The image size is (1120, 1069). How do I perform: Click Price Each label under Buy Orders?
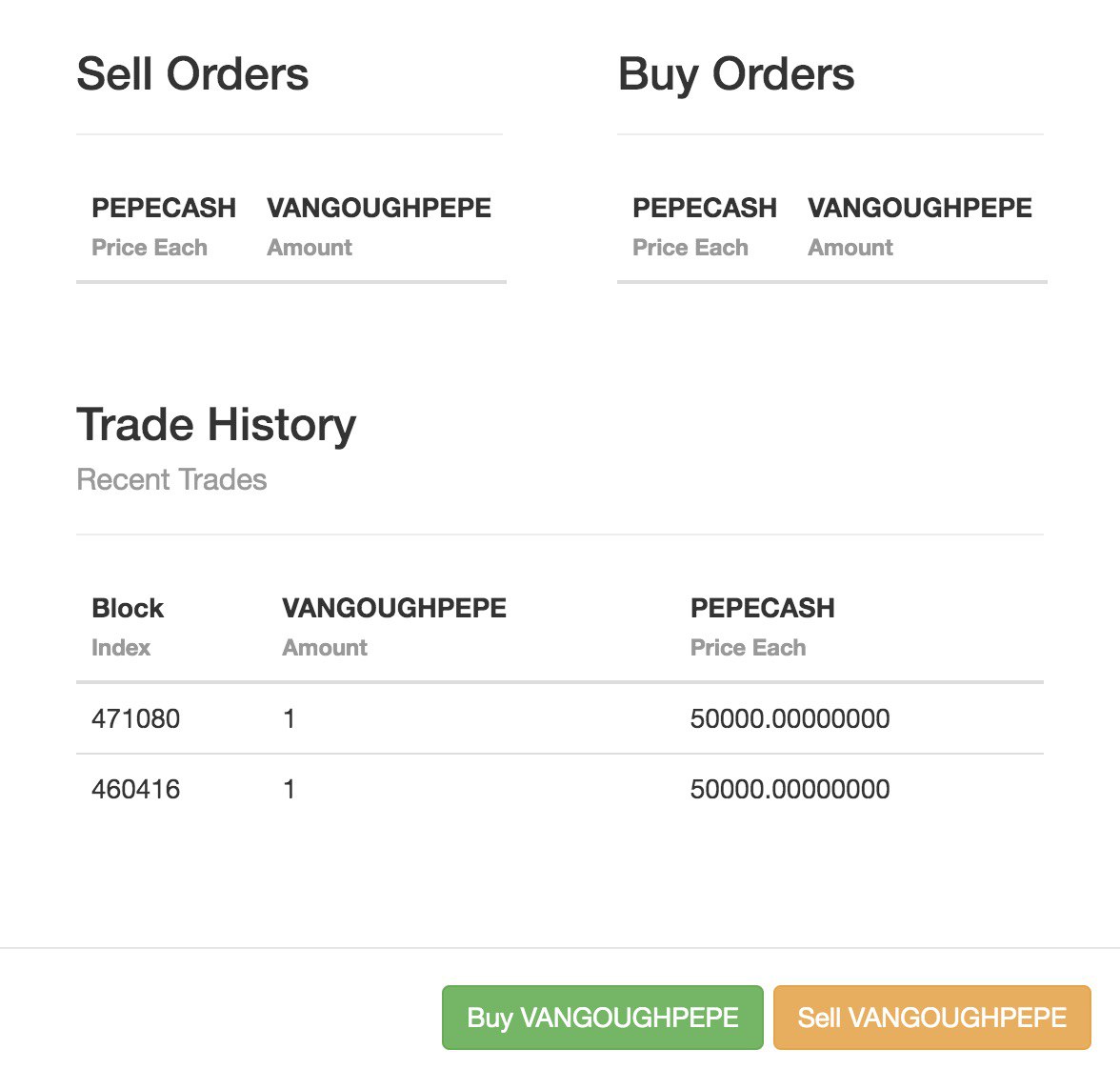coord(690,248)
